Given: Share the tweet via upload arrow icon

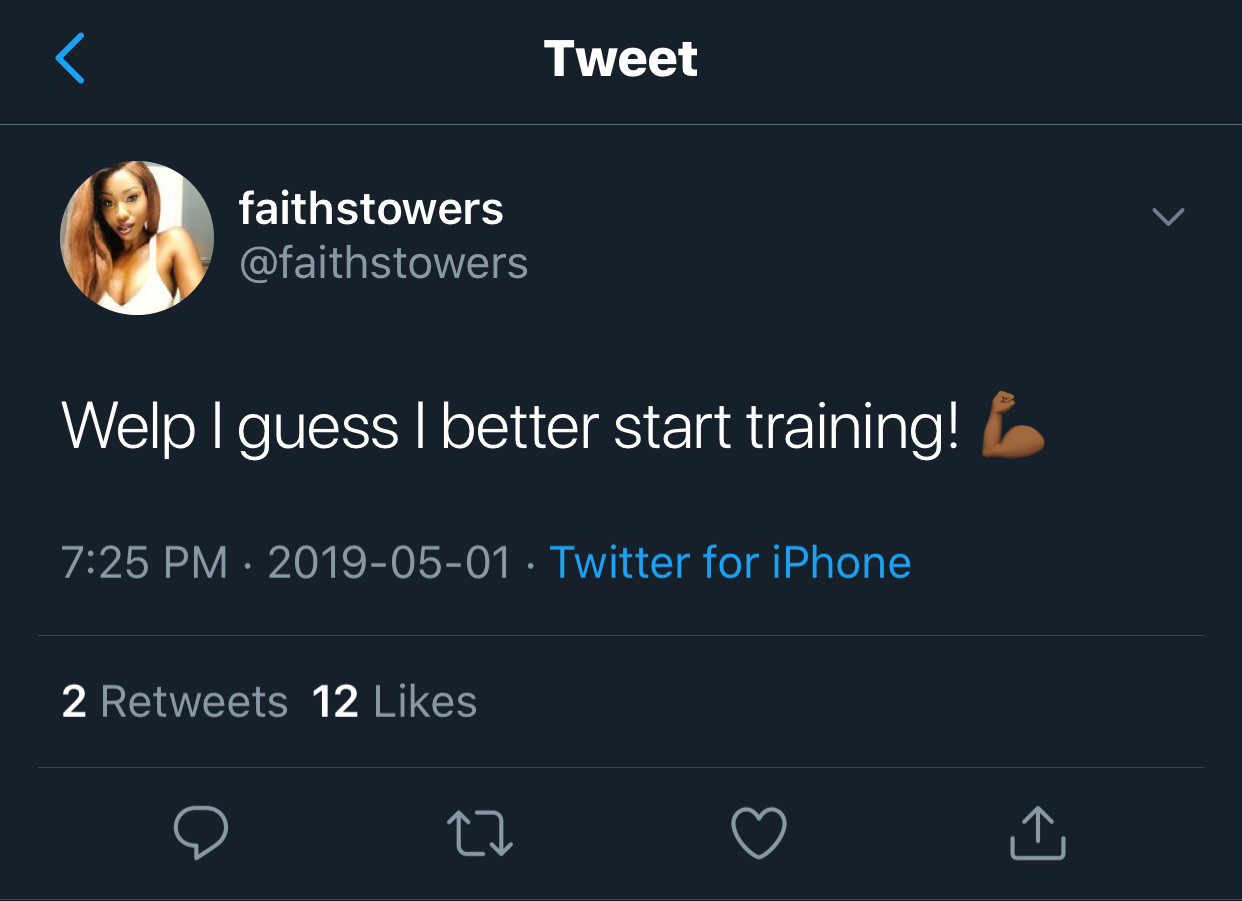Looking at the screenshot, I should [1037, 832].
